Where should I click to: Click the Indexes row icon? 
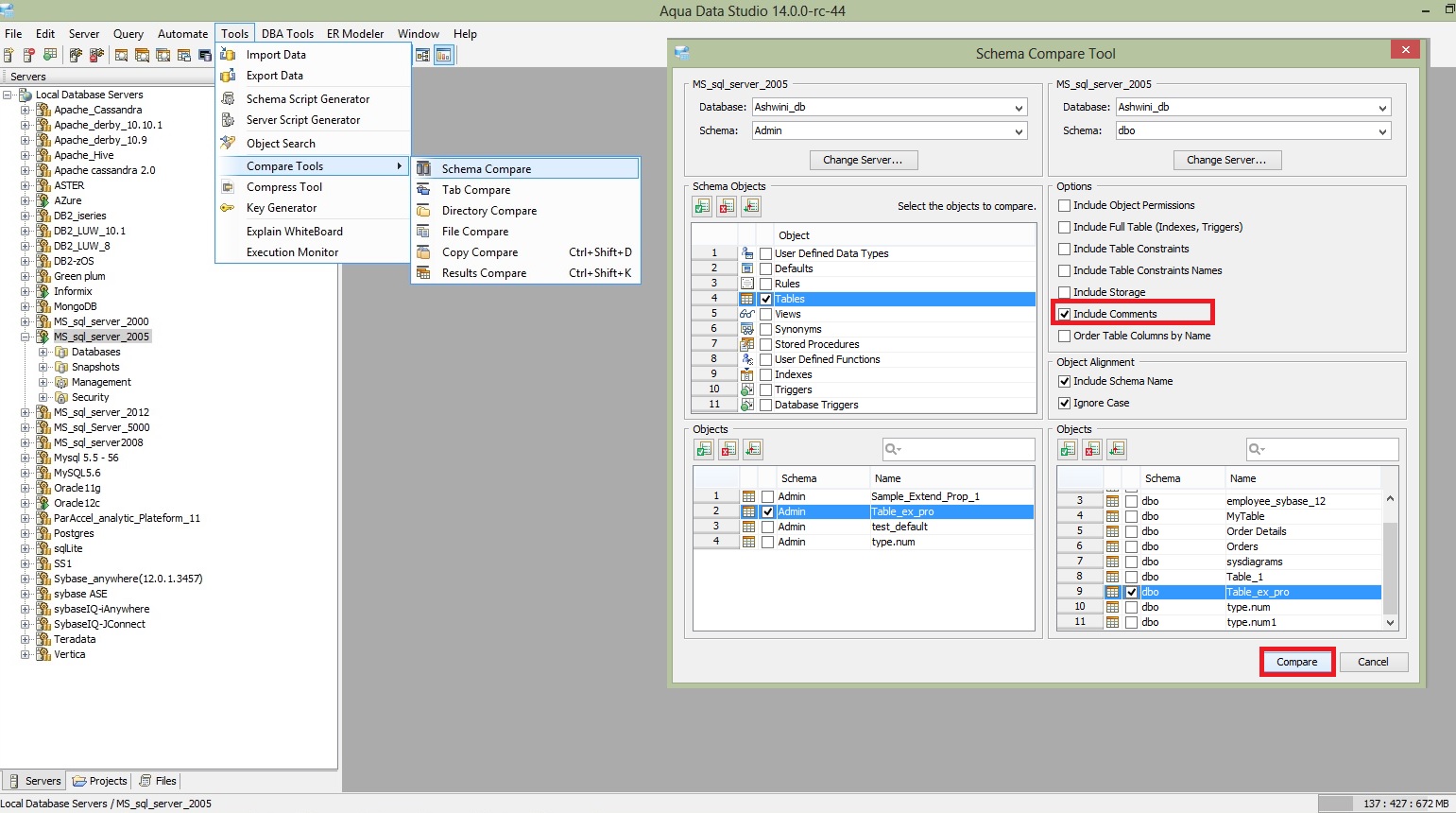[747, 374]
